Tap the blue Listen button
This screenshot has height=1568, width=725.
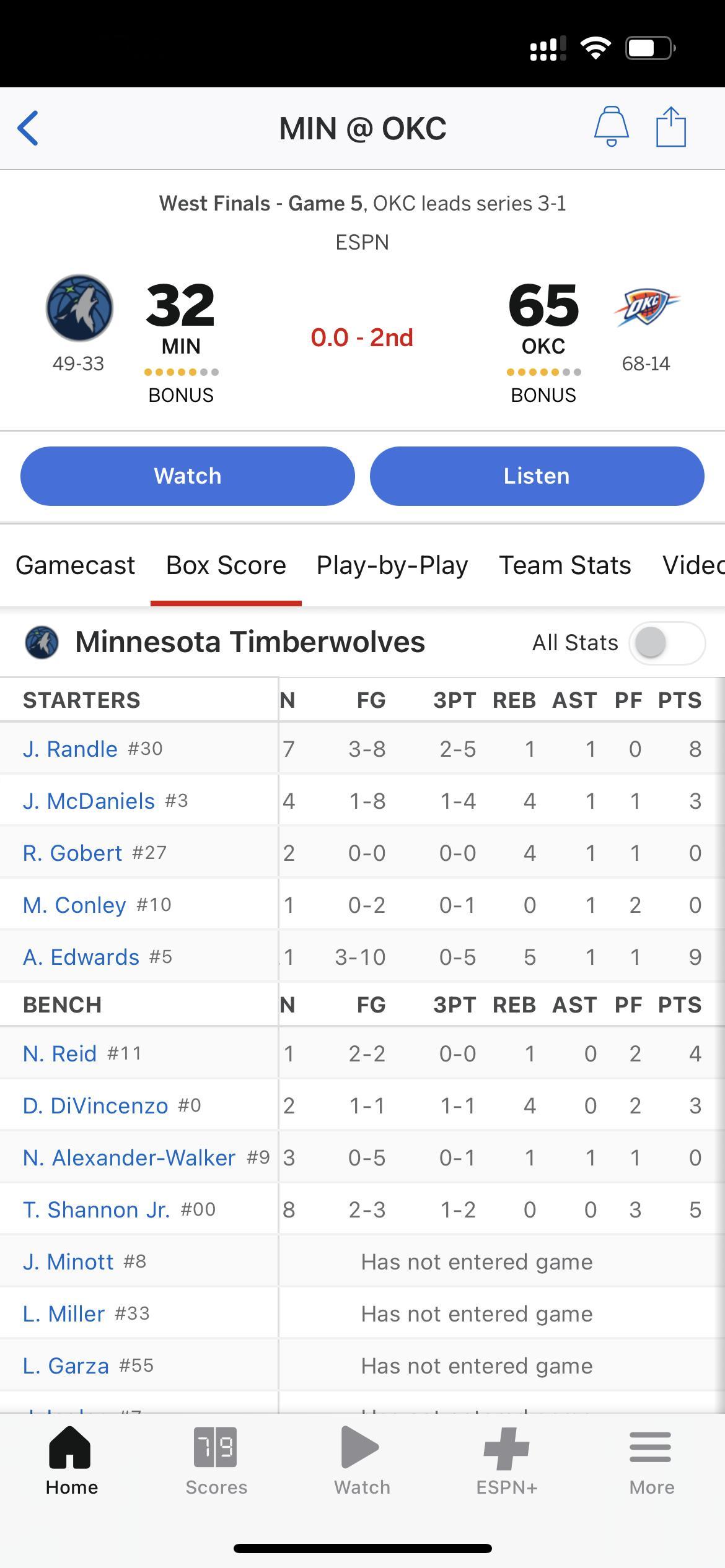tap(537, 476)
